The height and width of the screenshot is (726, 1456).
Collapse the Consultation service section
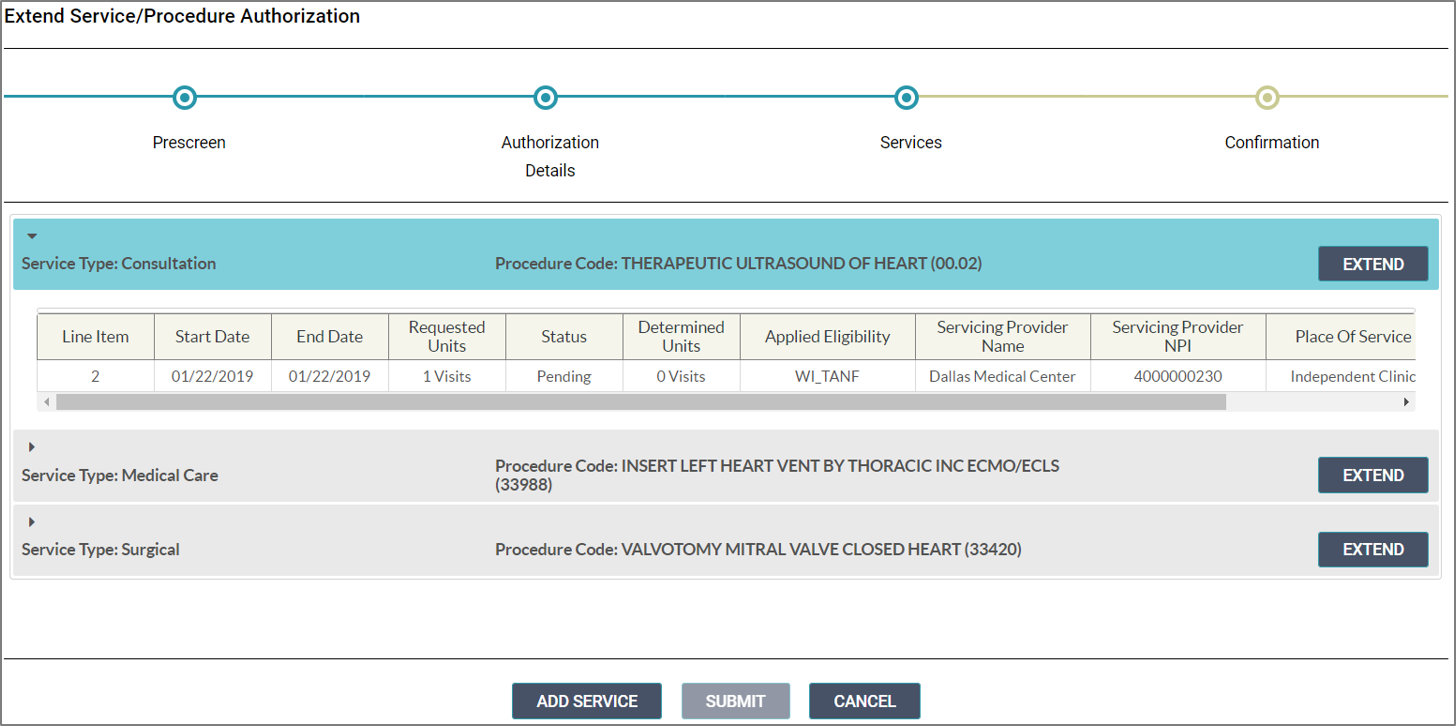point(32,237)
